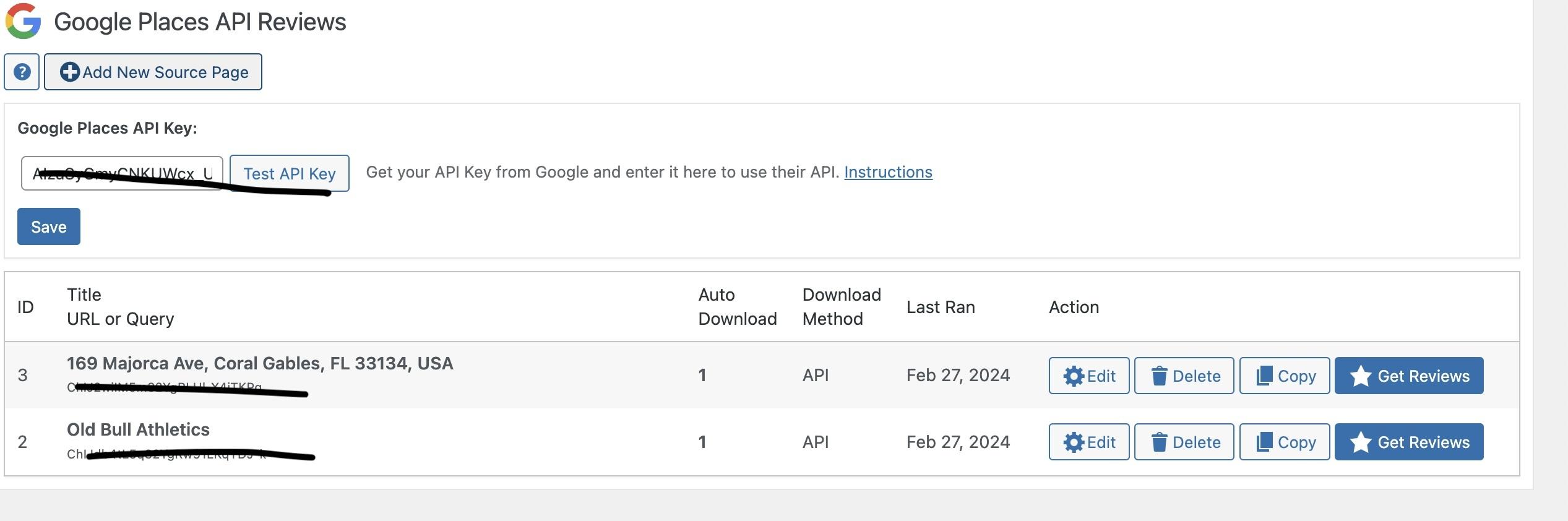Click the 'Old Bull Athletics' title
This screenshot has height=521, width=1568.
click(x=138, y=429)
